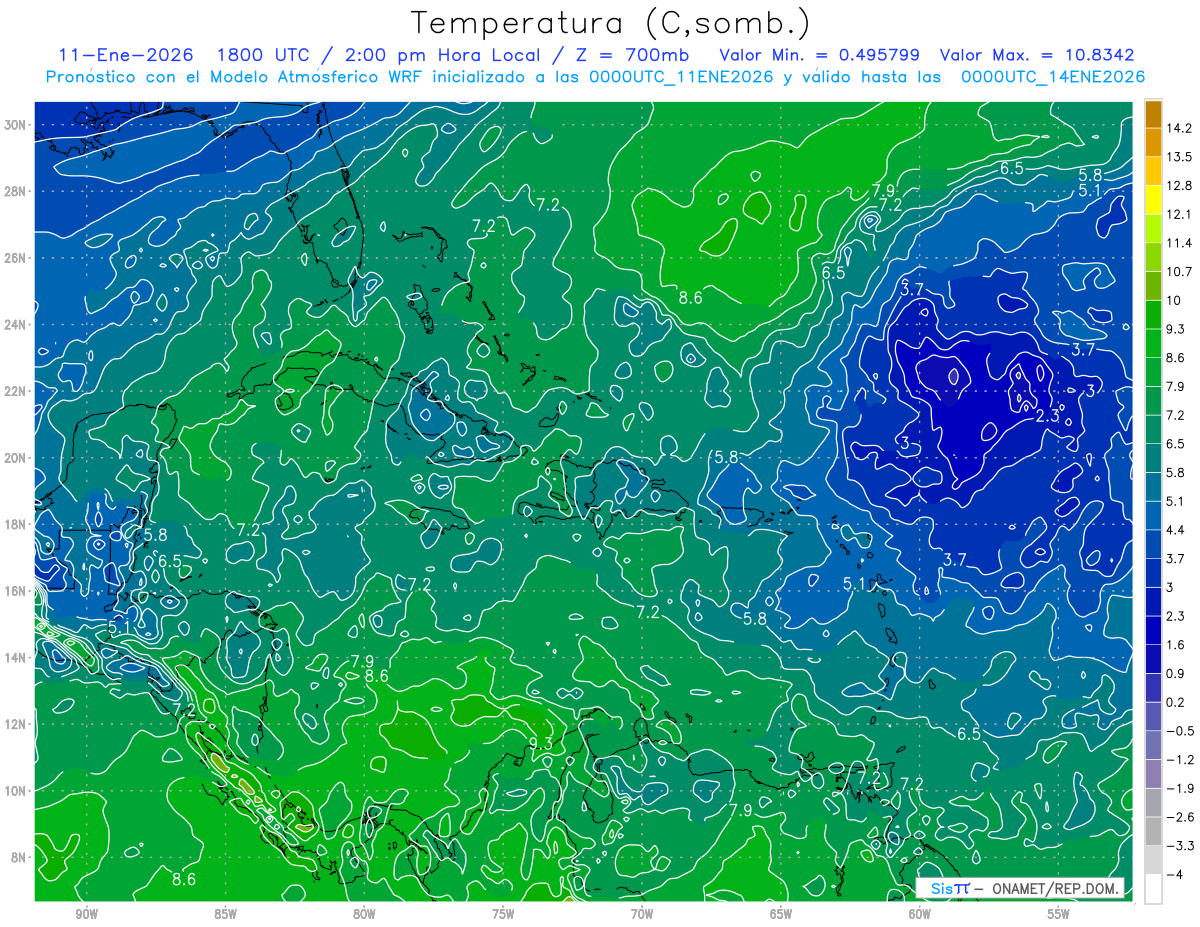Screen dimensions: 1200x927
Task: Click the 18N latitude axis label
Action: (x=16, y=524)
